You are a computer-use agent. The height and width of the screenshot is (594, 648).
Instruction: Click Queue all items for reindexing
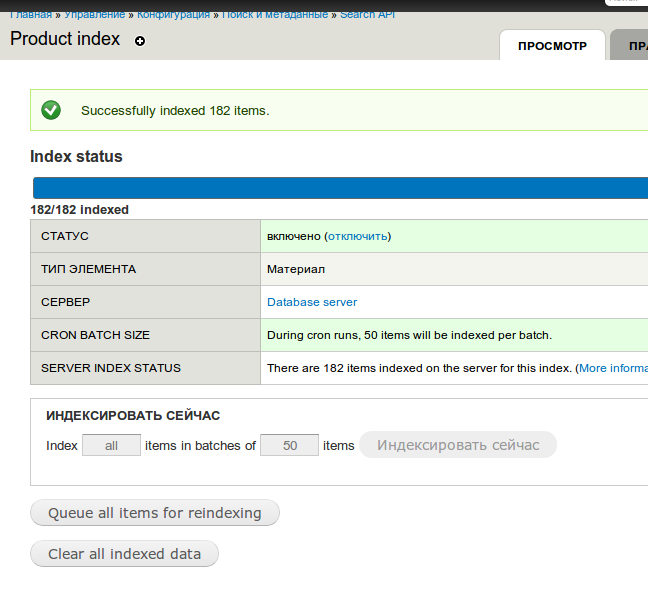pyautogui.click(x=155, y=513)
